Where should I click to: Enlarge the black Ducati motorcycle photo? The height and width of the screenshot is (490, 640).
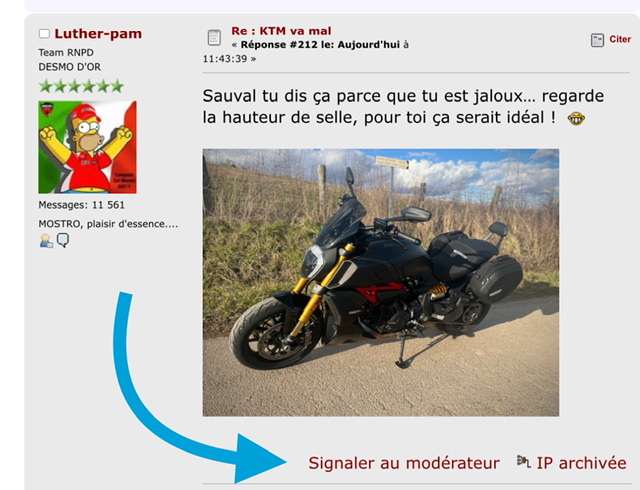tap(381, 283)
